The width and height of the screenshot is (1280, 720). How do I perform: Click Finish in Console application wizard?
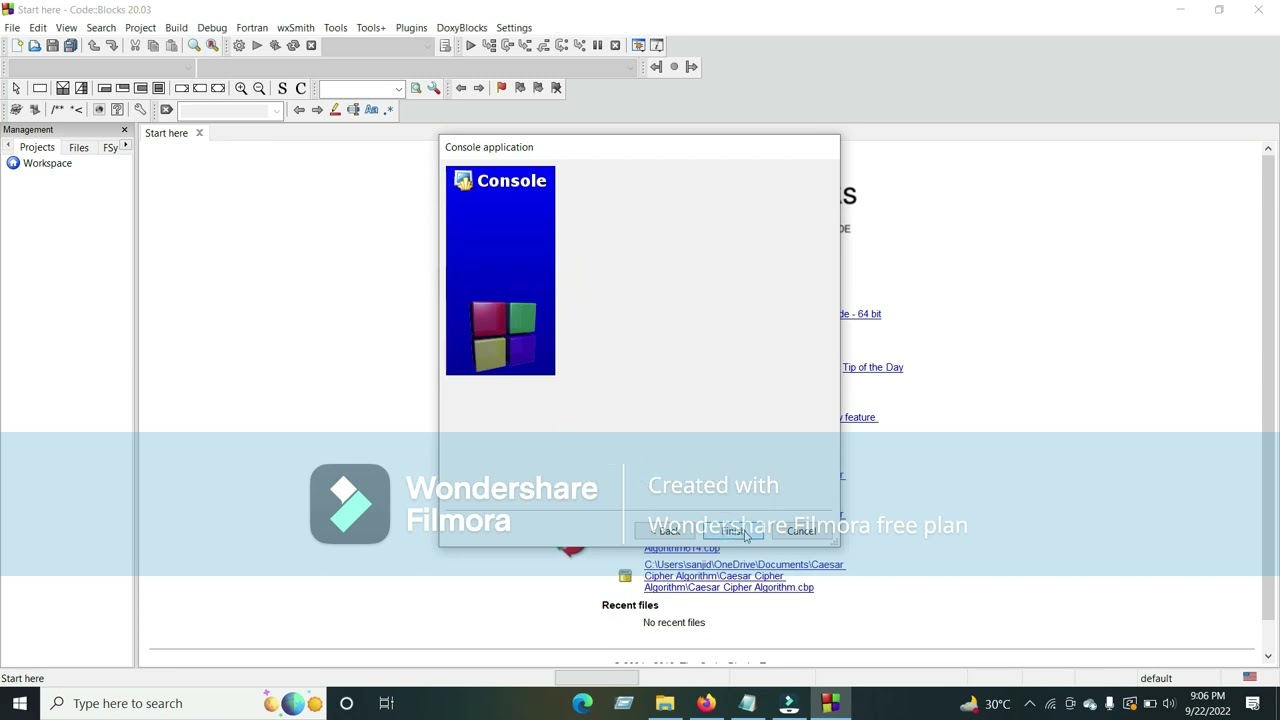click(733, 531)
